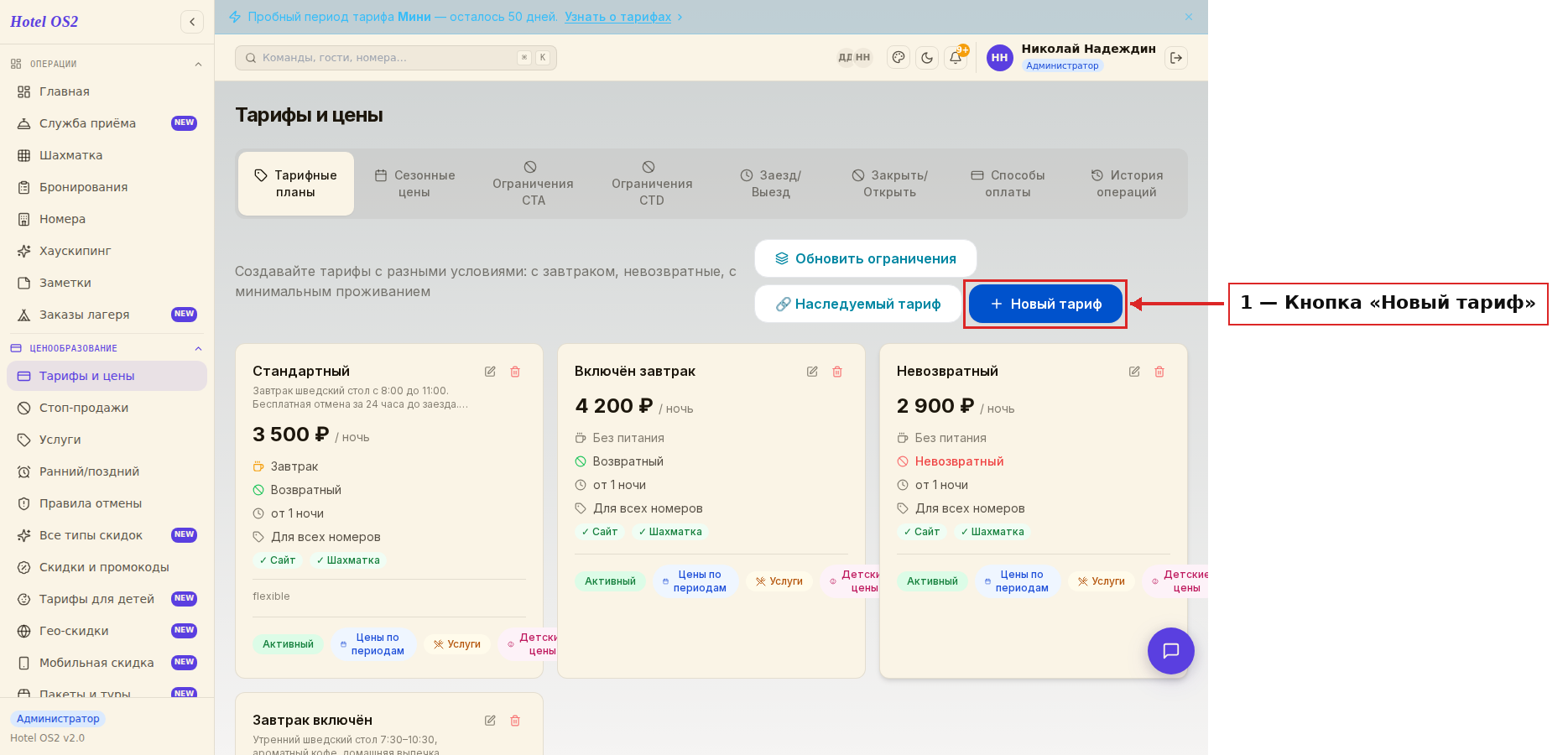
Task: Delete the Стандартный tariff via trash icon
Action: [515, 372]
